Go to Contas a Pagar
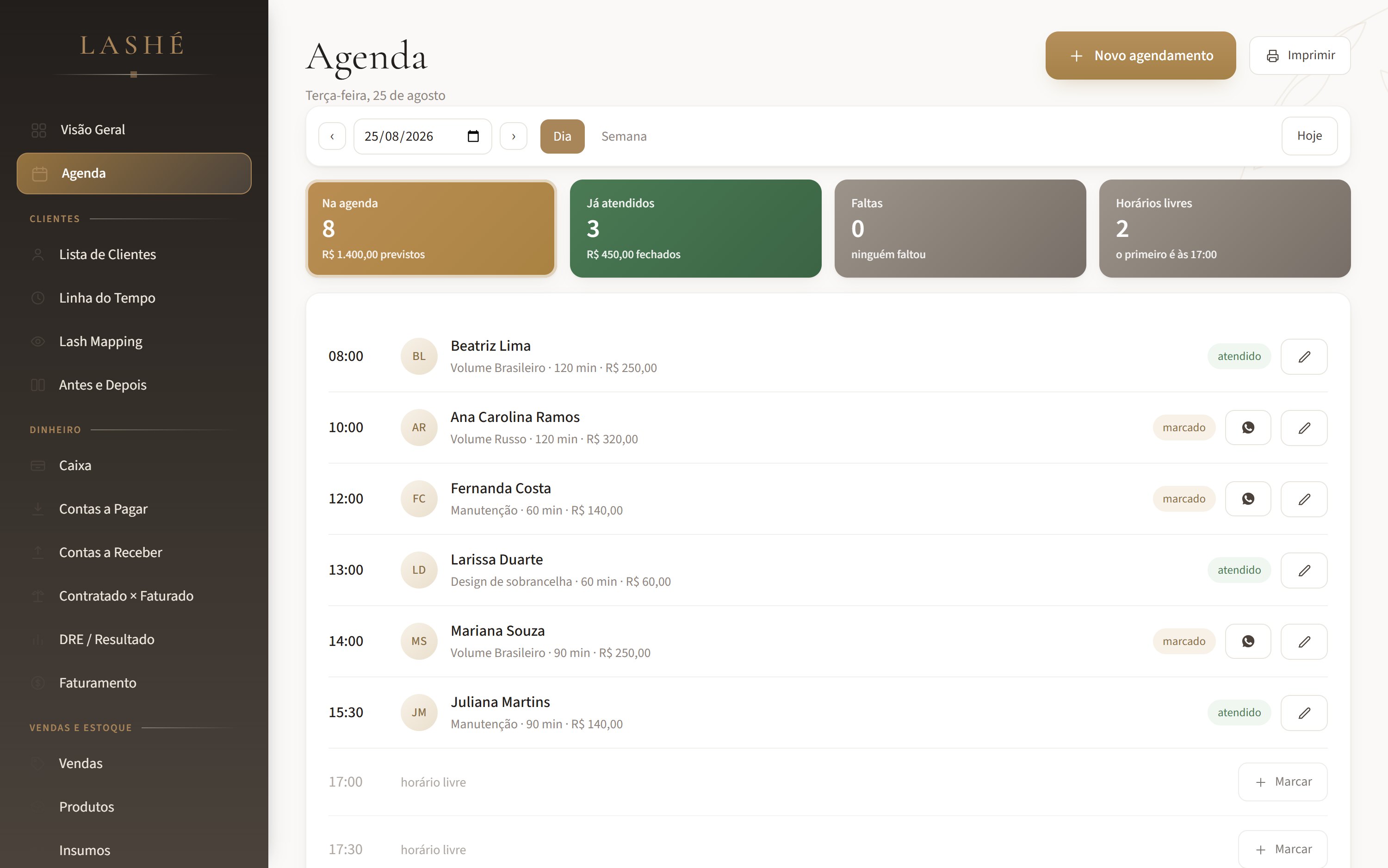1388x868 pixels. (x=134, y=508)
